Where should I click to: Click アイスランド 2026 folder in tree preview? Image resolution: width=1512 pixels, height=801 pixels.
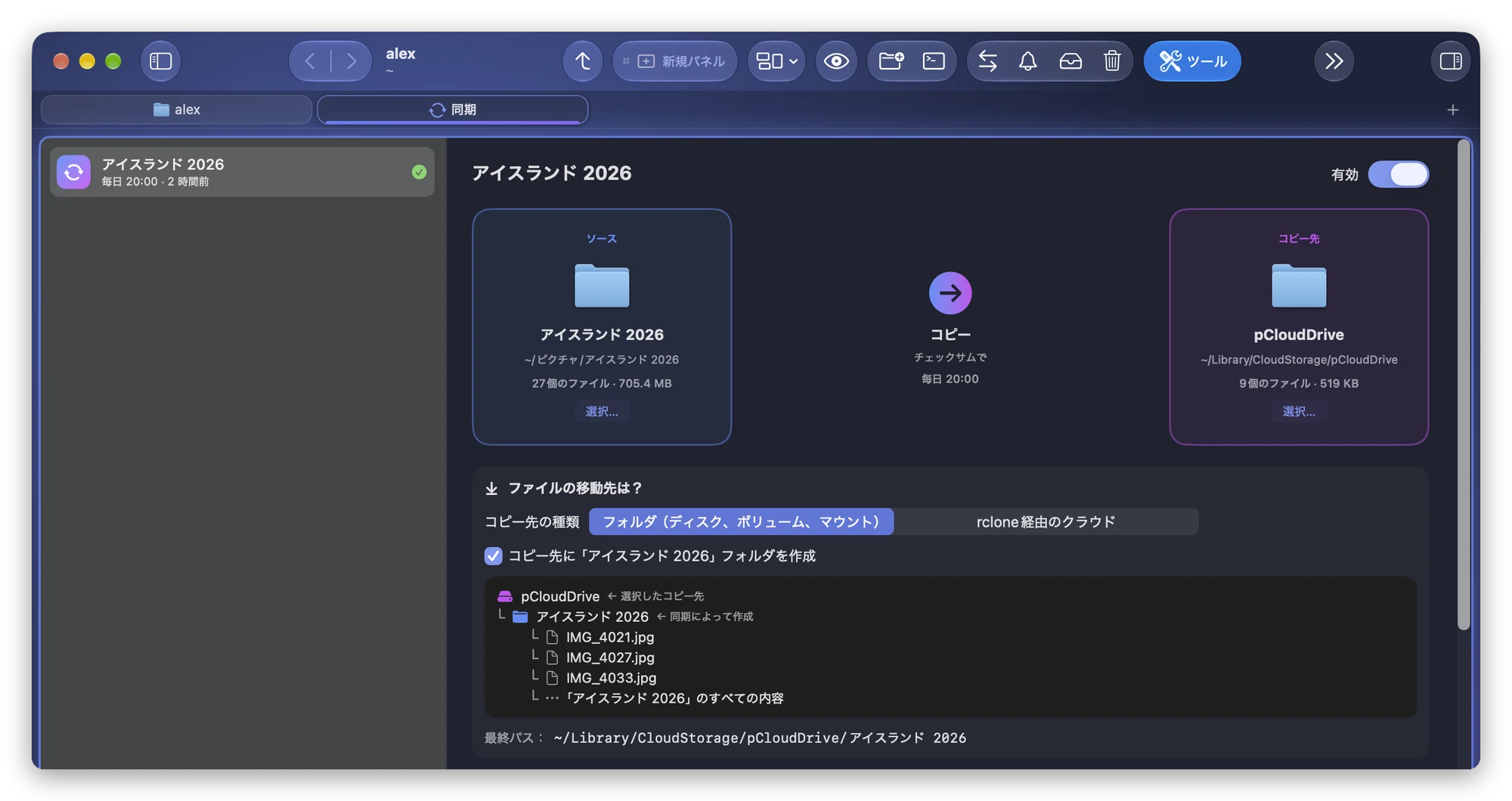tap(592, 617)
